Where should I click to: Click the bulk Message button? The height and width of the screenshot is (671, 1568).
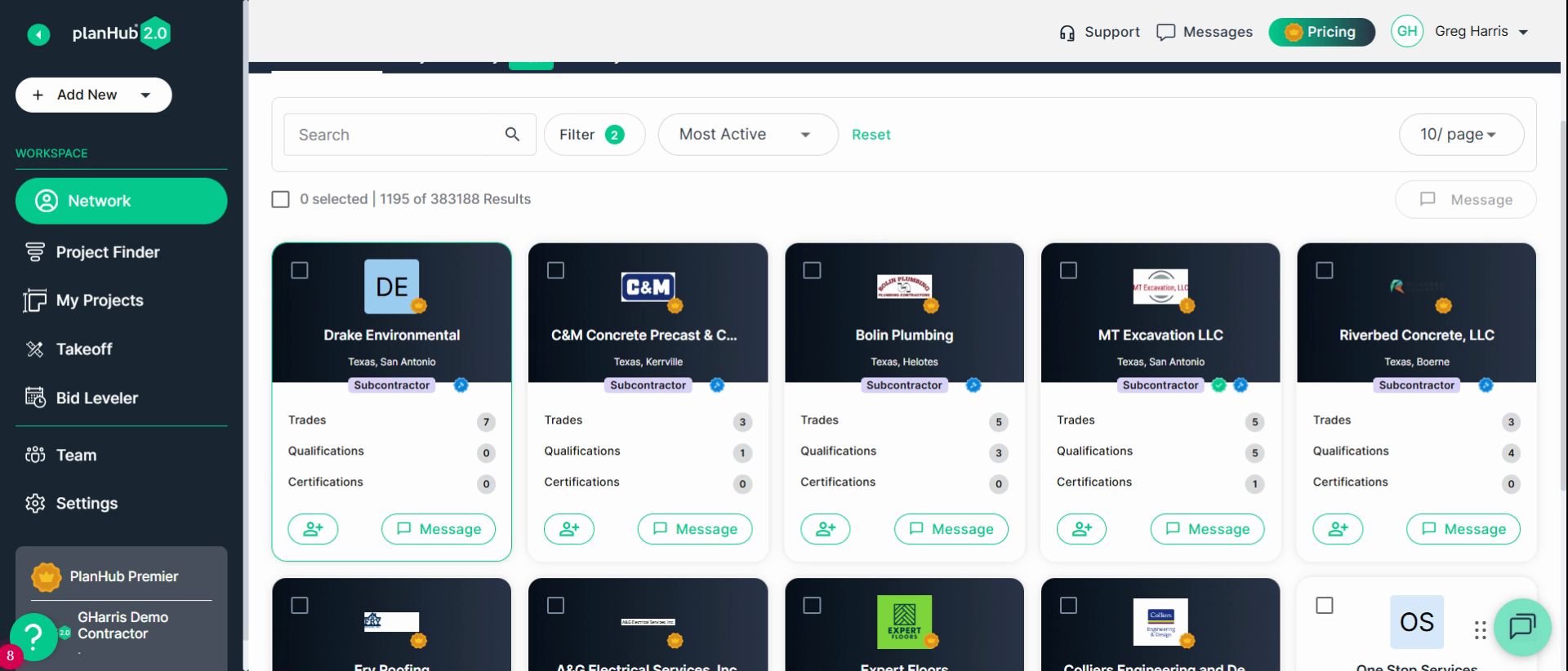1466,200
